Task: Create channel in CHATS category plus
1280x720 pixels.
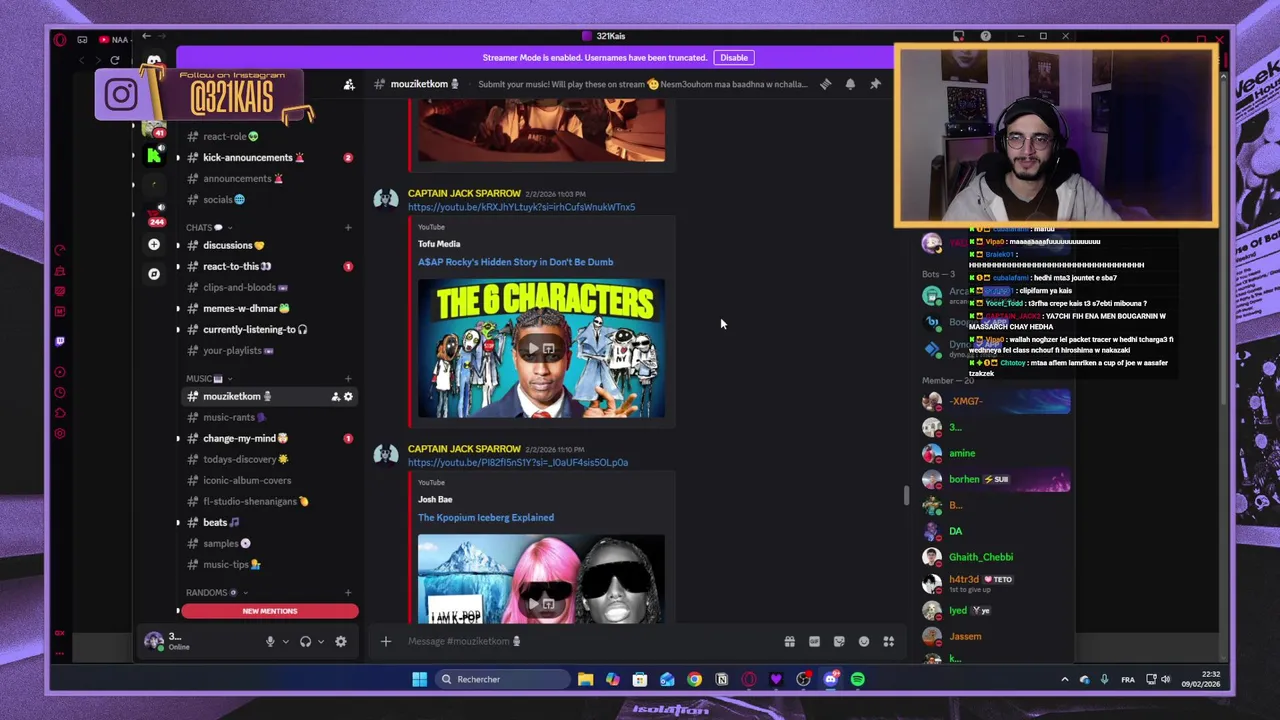Action: click(348, 228)
